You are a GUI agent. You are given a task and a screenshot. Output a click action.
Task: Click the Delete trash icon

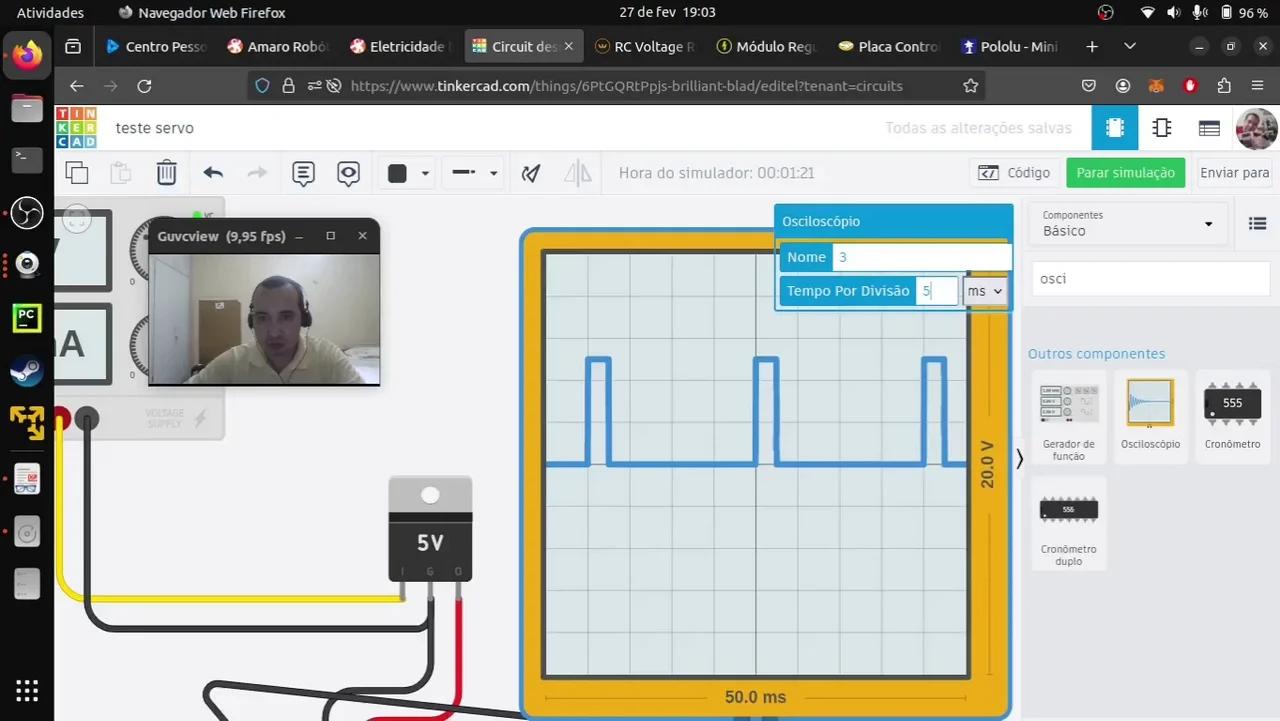point(166,172)
